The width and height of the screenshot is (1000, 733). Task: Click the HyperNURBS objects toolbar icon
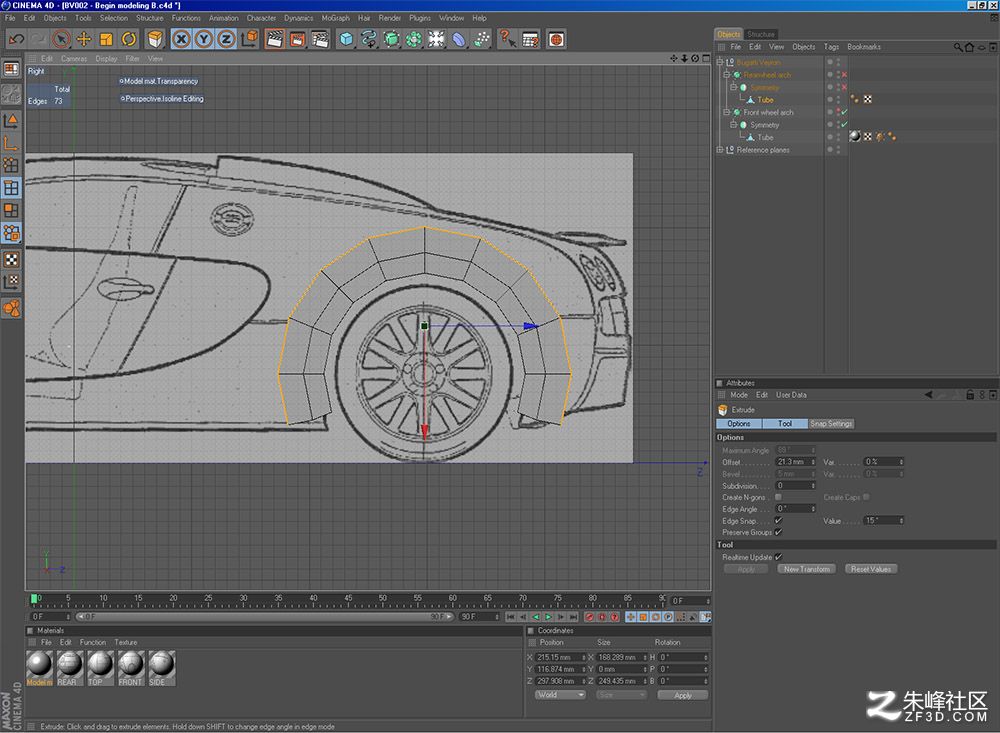click(x=391, y=39)
